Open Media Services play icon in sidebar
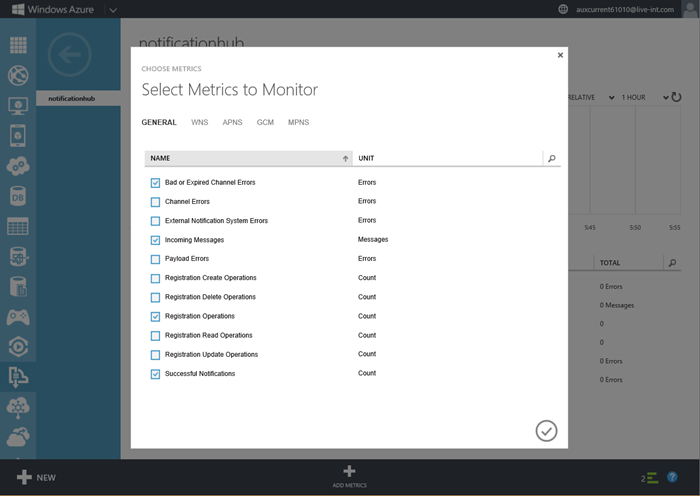The image size is (700, 496). point(18,347)
